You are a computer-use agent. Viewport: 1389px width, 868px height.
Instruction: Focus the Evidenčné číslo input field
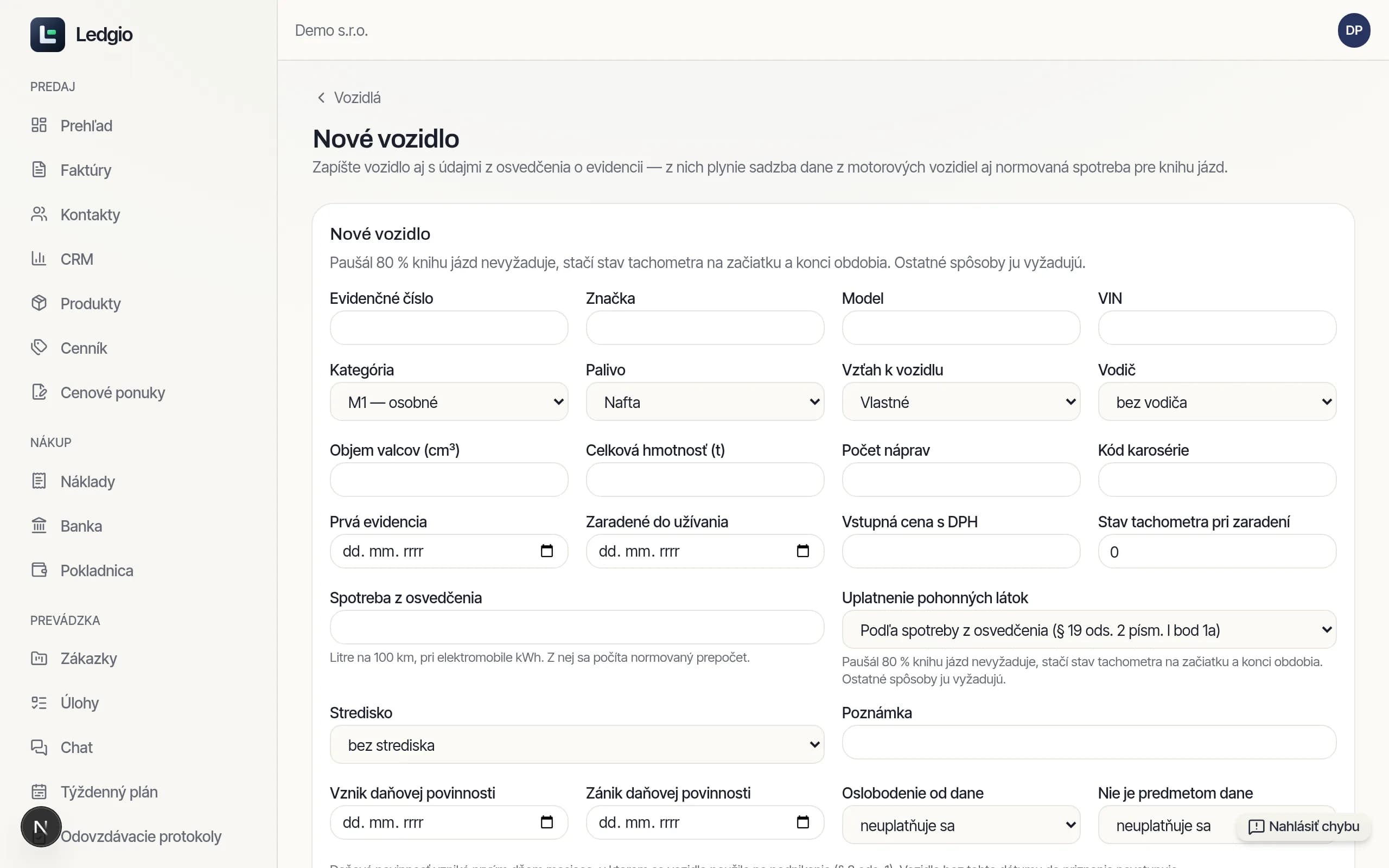449,328
